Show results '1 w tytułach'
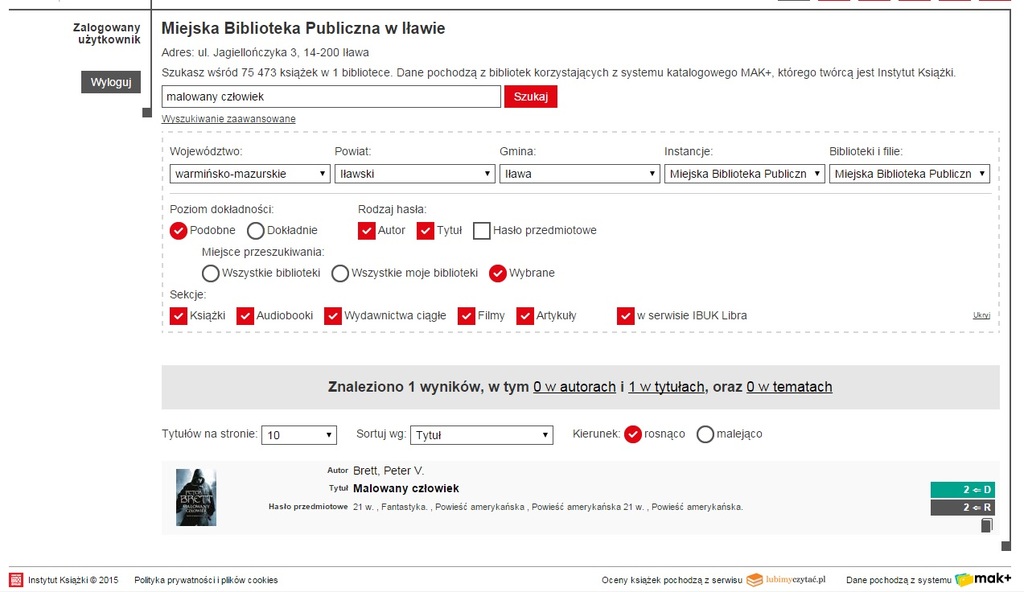 click(x=667, y=387)
